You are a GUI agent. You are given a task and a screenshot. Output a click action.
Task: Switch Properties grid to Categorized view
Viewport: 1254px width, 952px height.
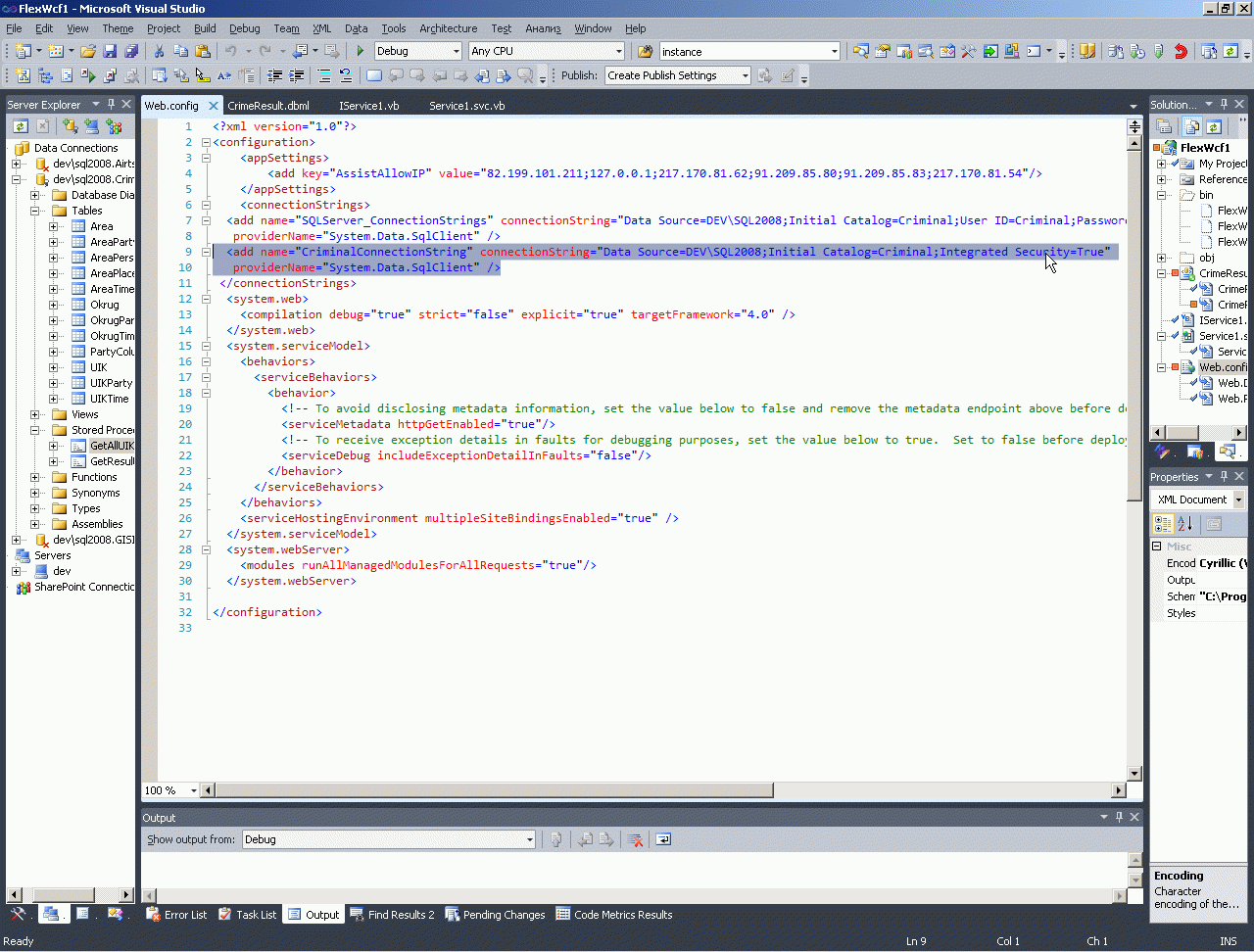[x=1164, y=524]
